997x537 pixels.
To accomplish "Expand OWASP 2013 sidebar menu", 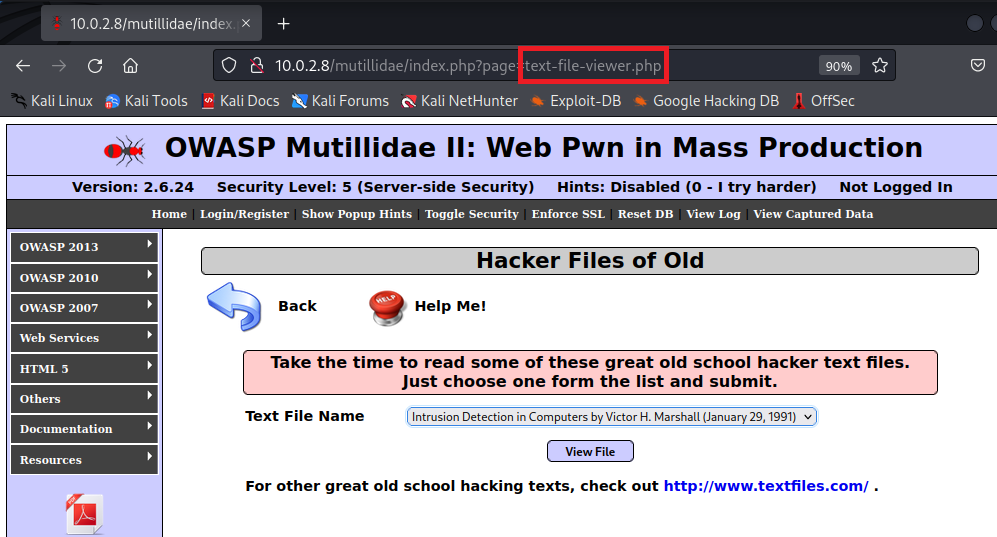I will pyautogui.click(x=84, y=247).
